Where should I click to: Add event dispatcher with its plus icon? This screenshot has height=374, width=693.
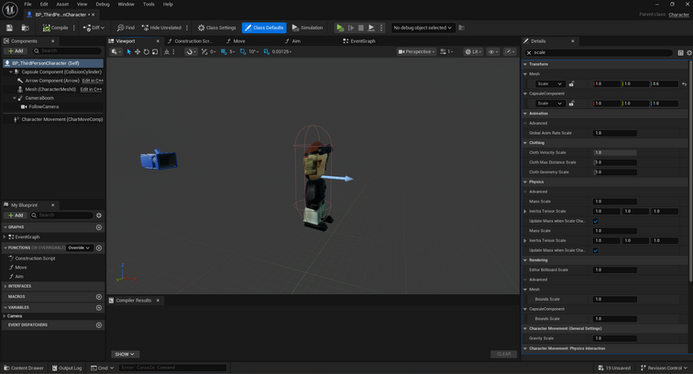click(99, 325)
